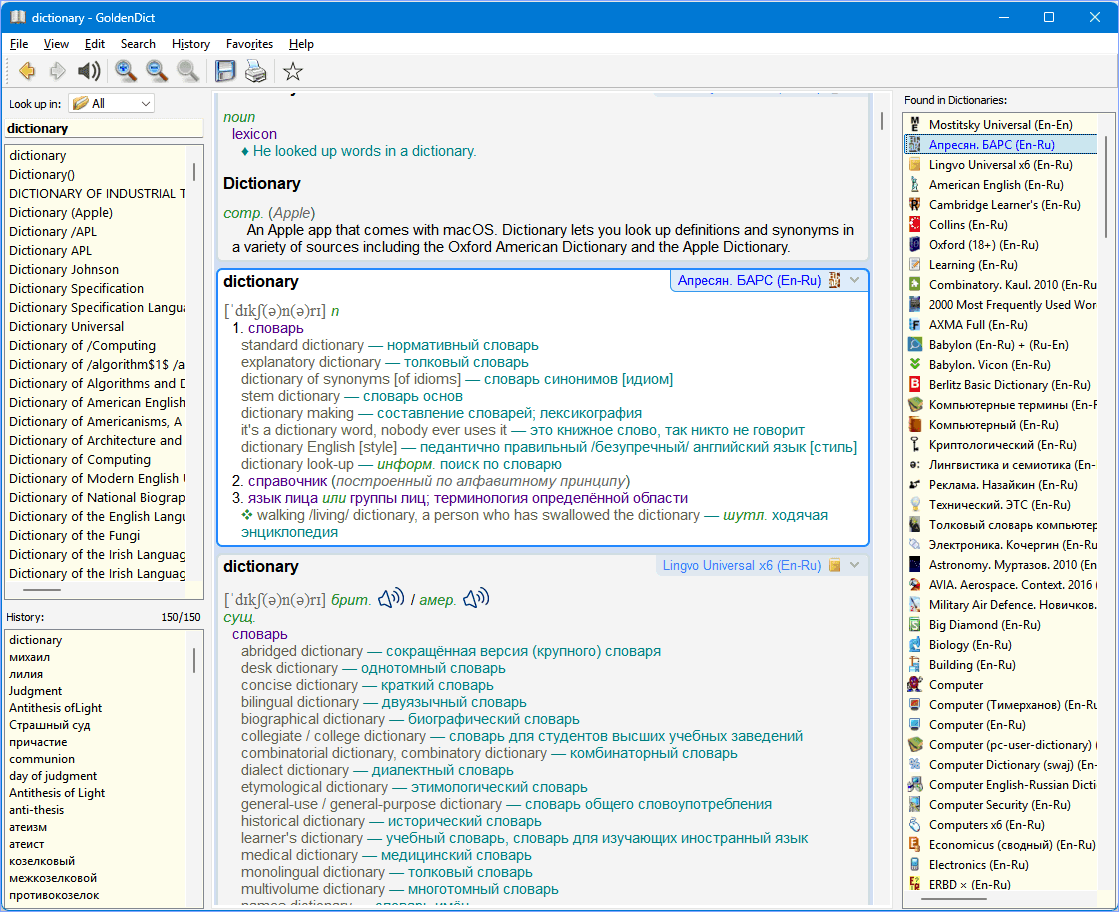Open the History menu
1119x912 pixels.
191,44
